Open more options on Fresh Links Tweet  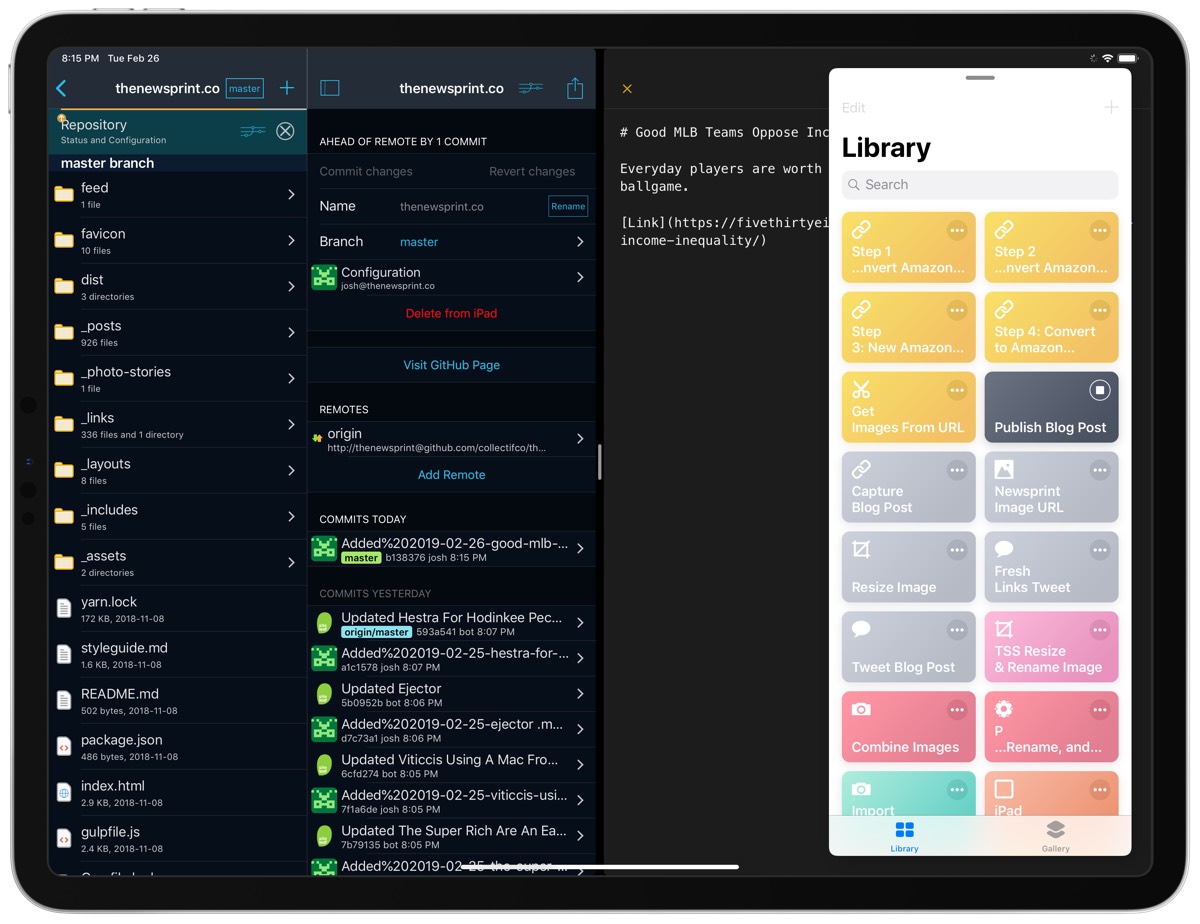(1100, 550)
